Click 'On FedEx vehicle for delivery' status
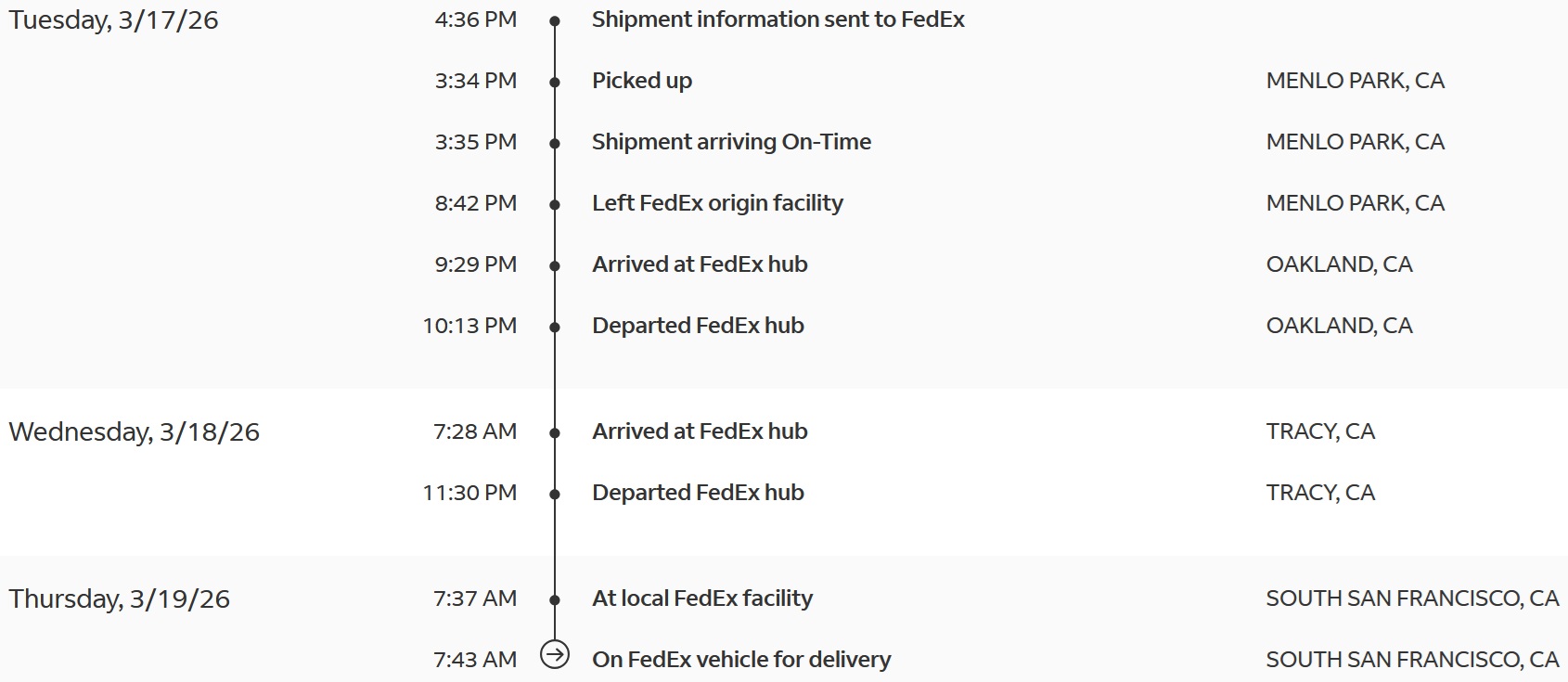Screen dimensions: 1568x682 [x=740, y=660]
